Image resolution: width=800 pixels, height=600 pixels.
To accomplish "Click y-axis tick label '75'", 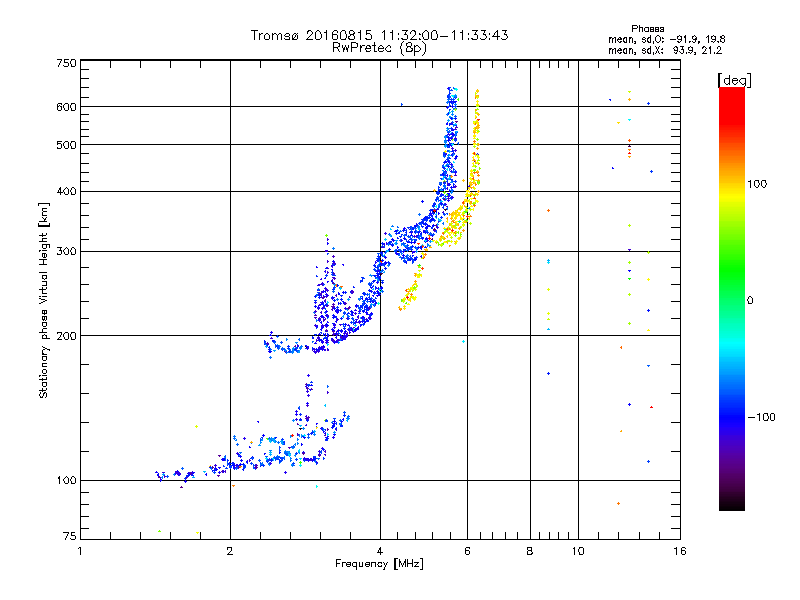I will point(70,536).
